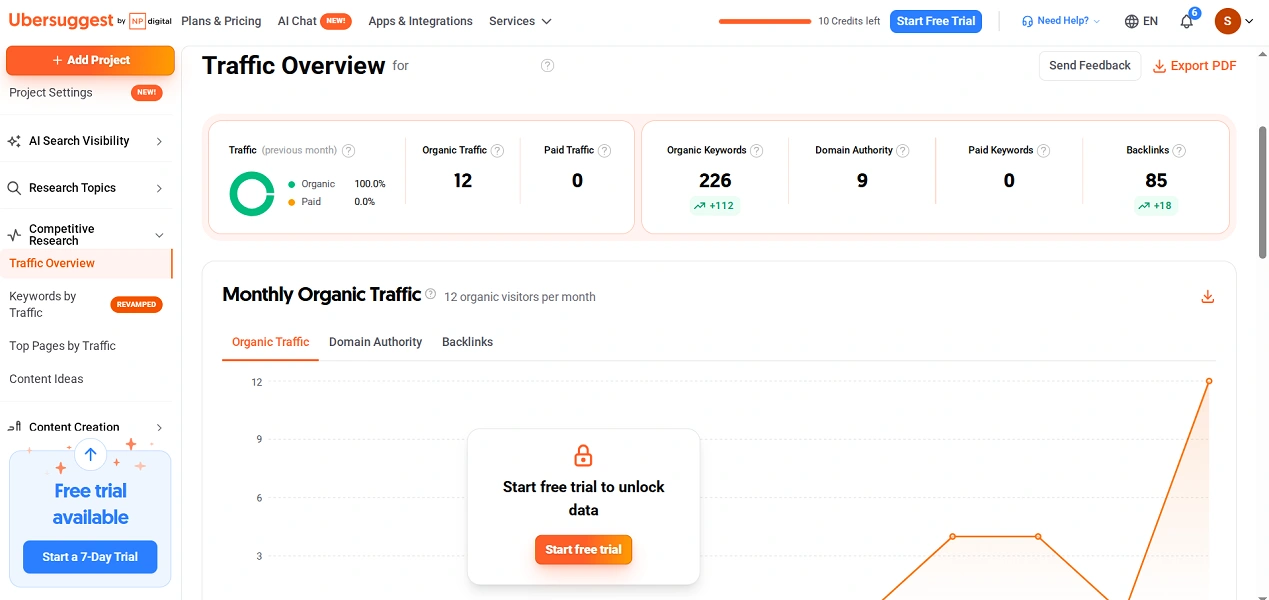Expand Research Topics section
This screenshot has width=1269, height=600.
[160, 188]
